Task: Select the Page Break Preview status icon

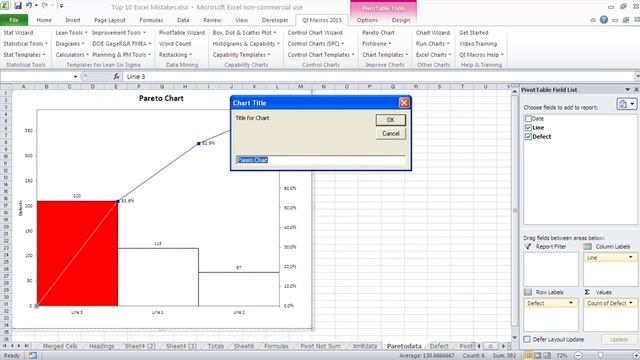Action: [547, 356]
